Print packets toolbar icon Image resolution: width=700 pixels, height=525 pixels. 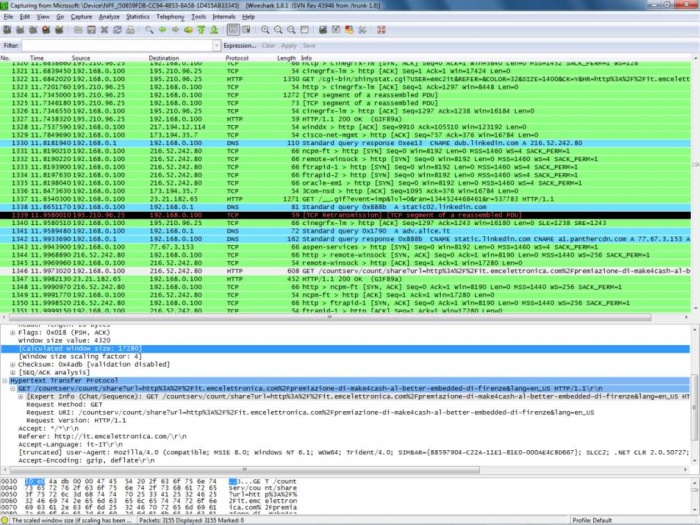pyautogui.click(x=130, y=30)
